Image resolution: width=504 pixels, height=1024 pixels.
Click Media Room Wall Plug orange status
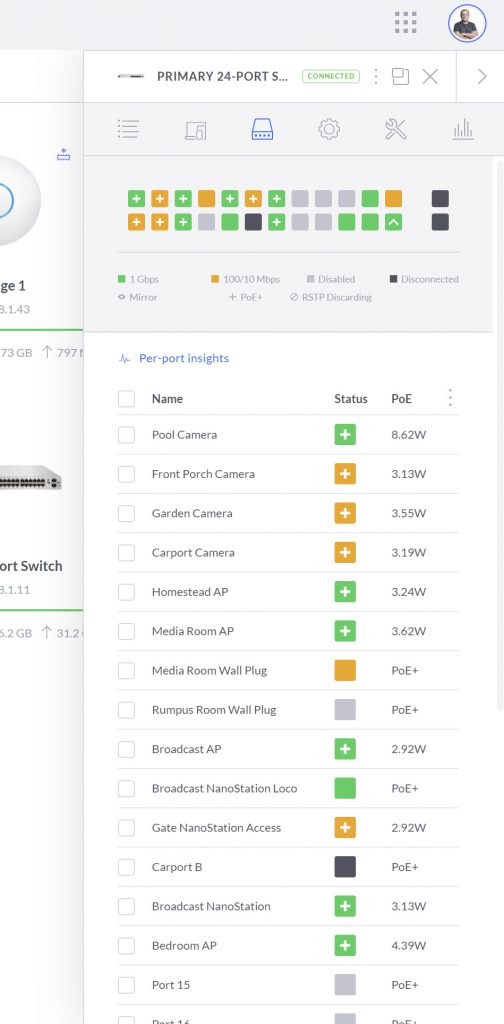click(345, 671)
